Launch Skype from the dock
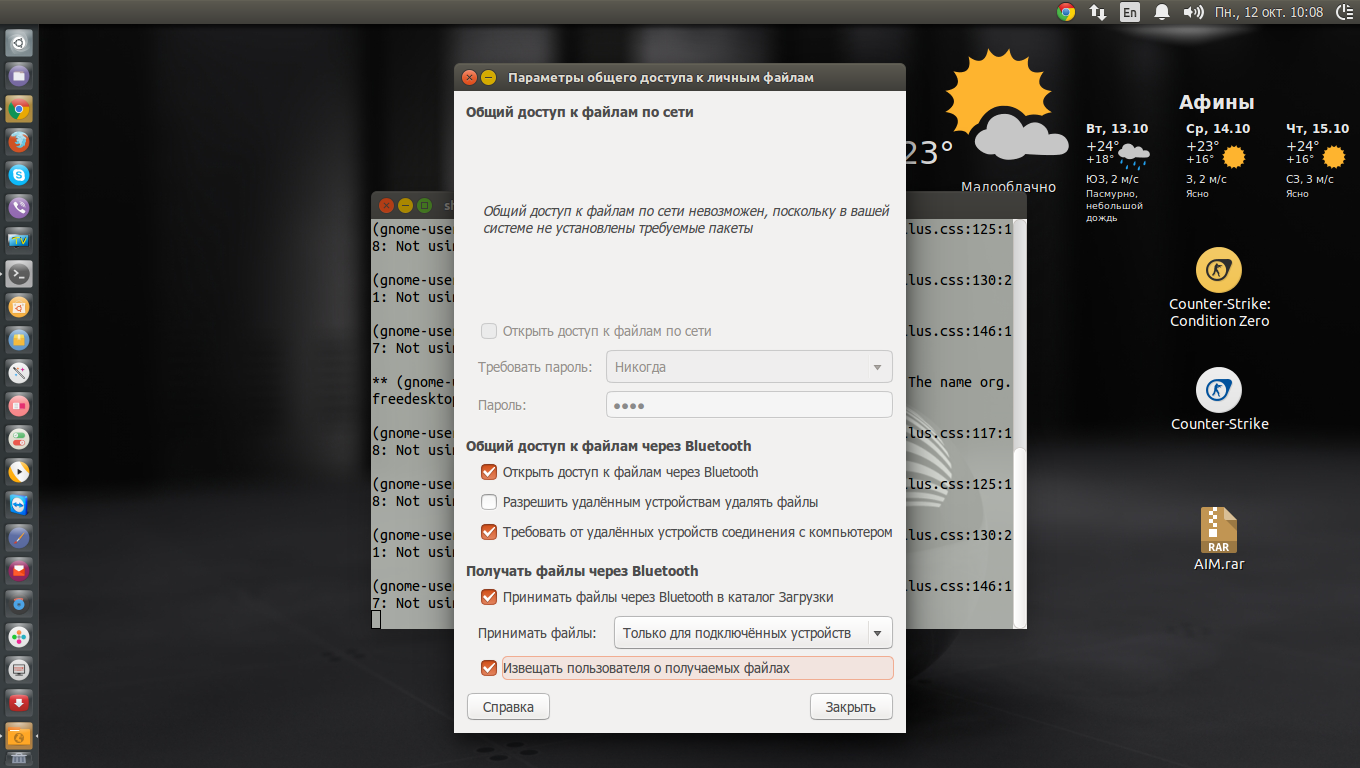 pyautogui.click(x=19, y=175)
